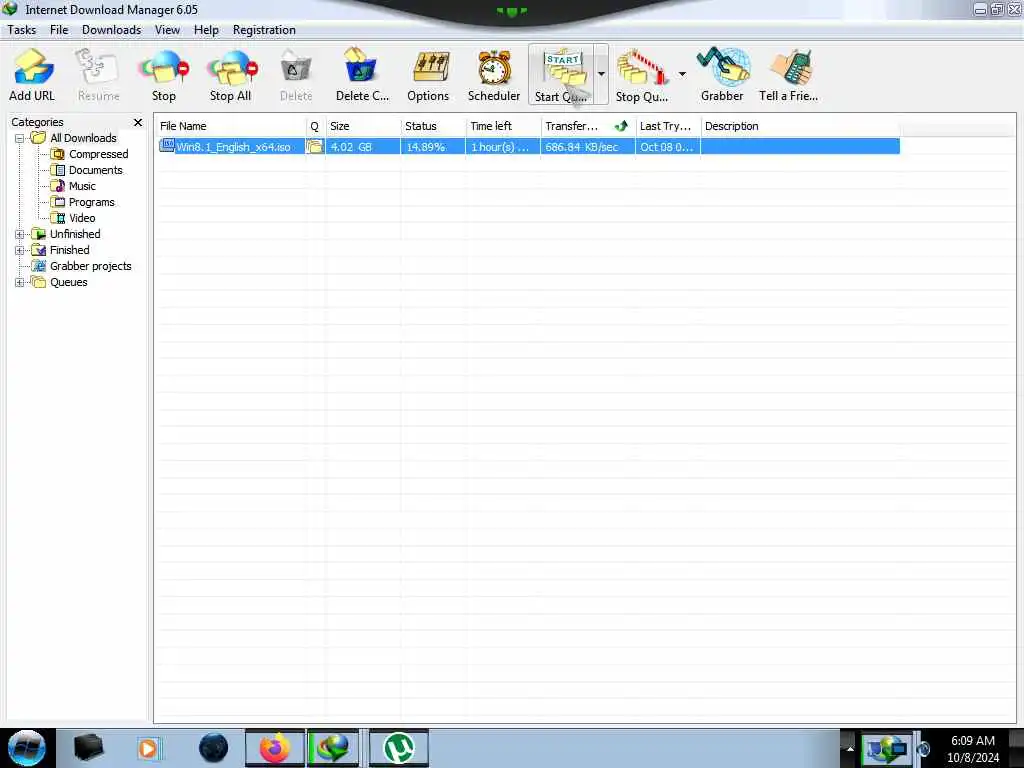Screen dimensions: 1024x768
Task: Select the Compressed category
Action: (98, 154)
